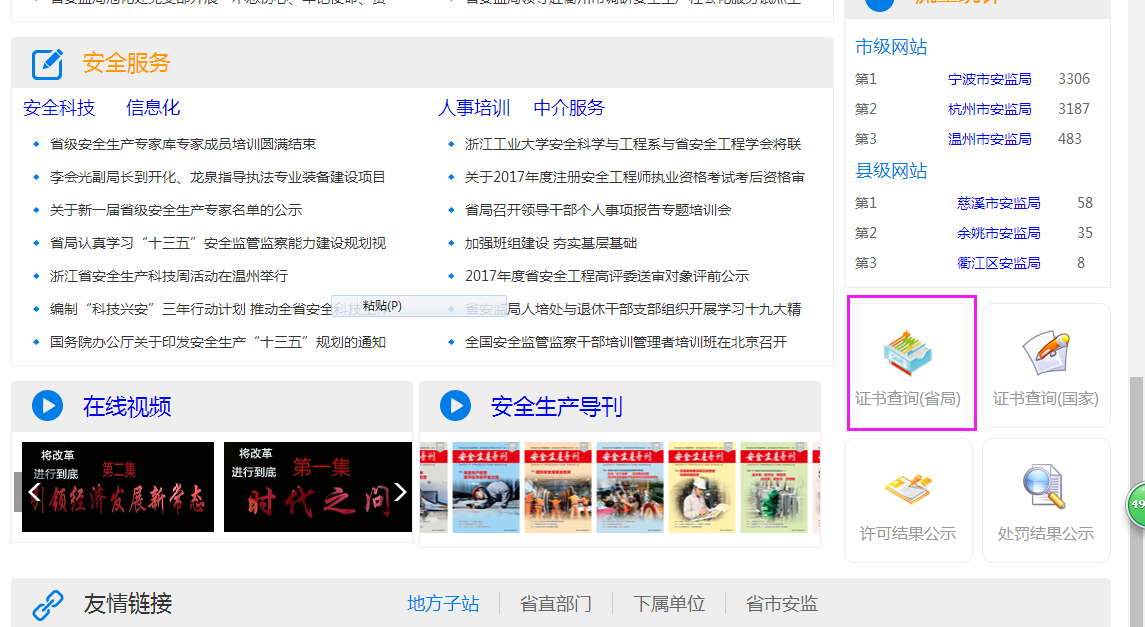1145x627 pixels.
Task: Open the 证书查询(国家) icon
Action: pos(1046,353)
